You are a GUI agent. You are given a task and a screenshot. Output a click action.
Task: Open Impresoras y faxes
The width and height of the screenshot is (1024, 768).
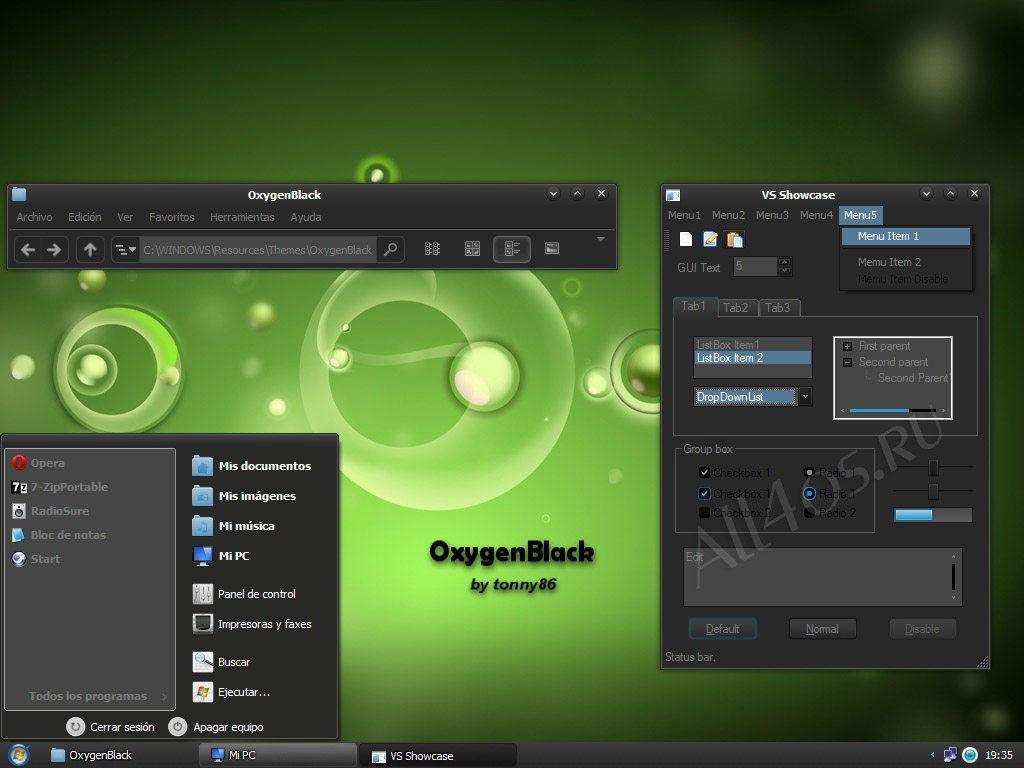pos(252,624)
